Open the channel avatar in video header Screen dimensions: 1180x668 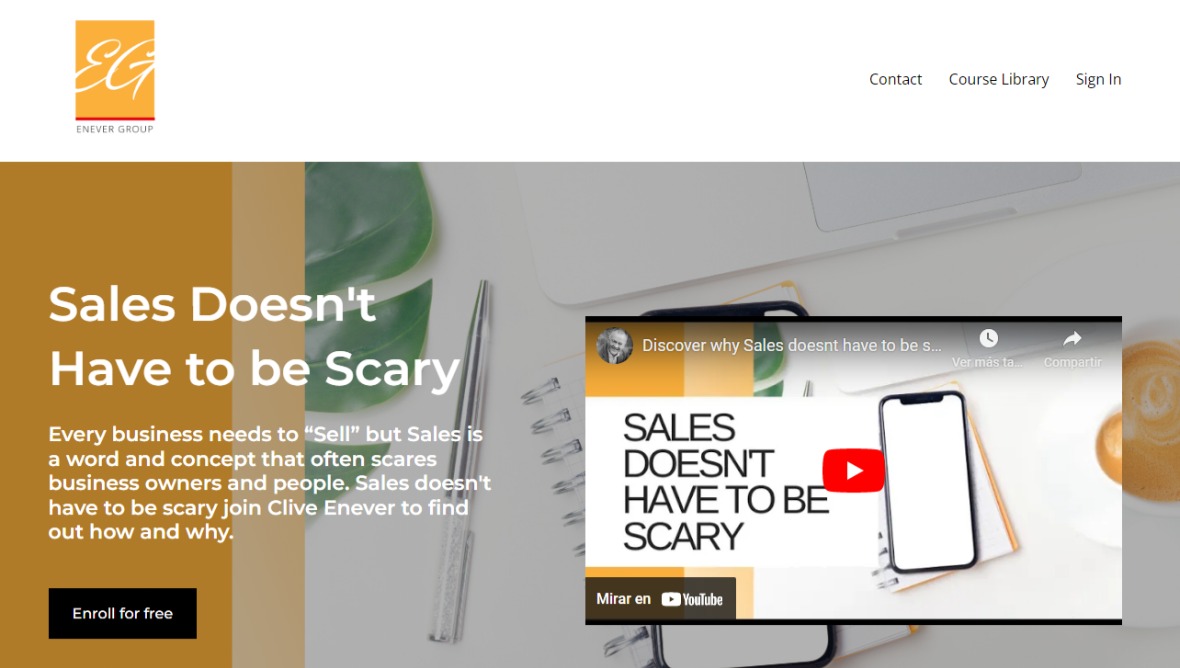tap(614, 345)
